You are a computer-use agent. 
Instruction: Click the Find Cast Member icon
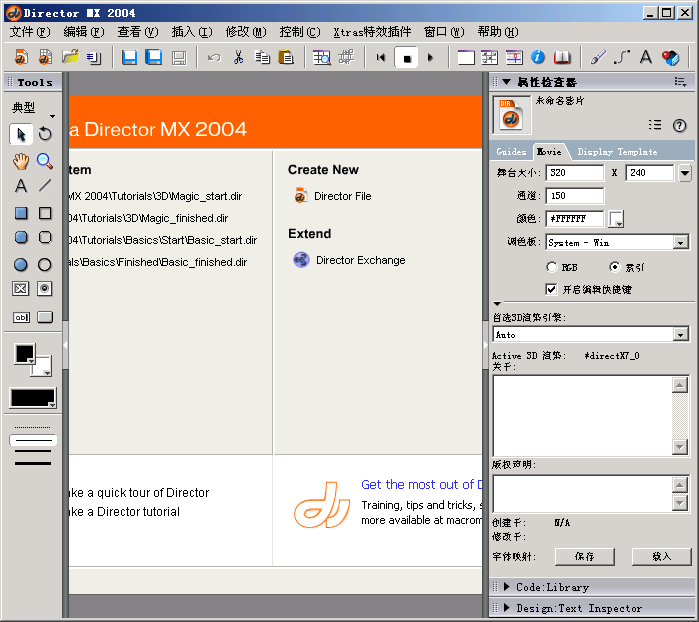321,58
